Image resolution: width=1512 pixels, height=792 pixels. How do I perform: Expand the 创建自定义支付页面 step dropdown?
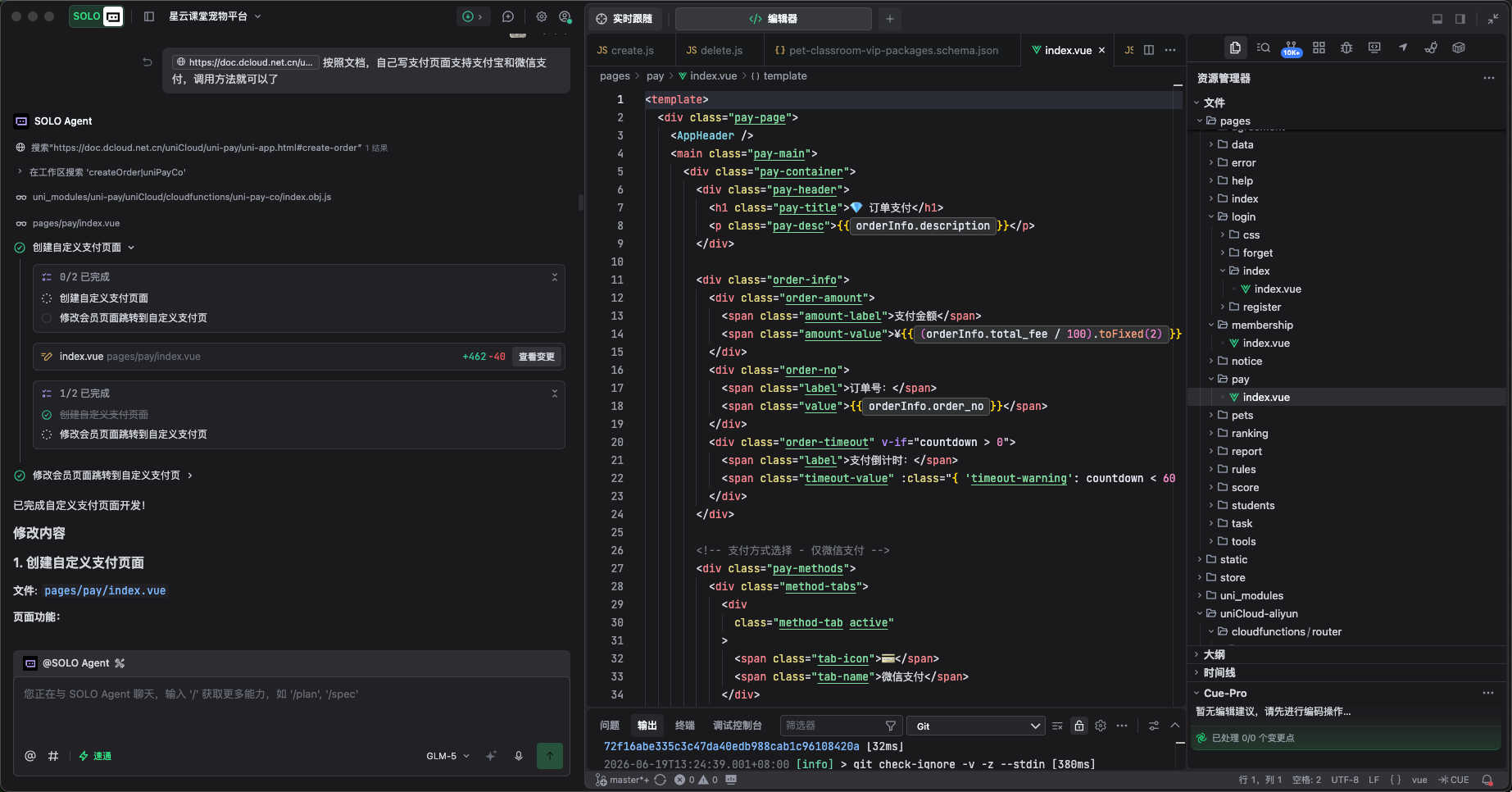click(x=131, y=248)
